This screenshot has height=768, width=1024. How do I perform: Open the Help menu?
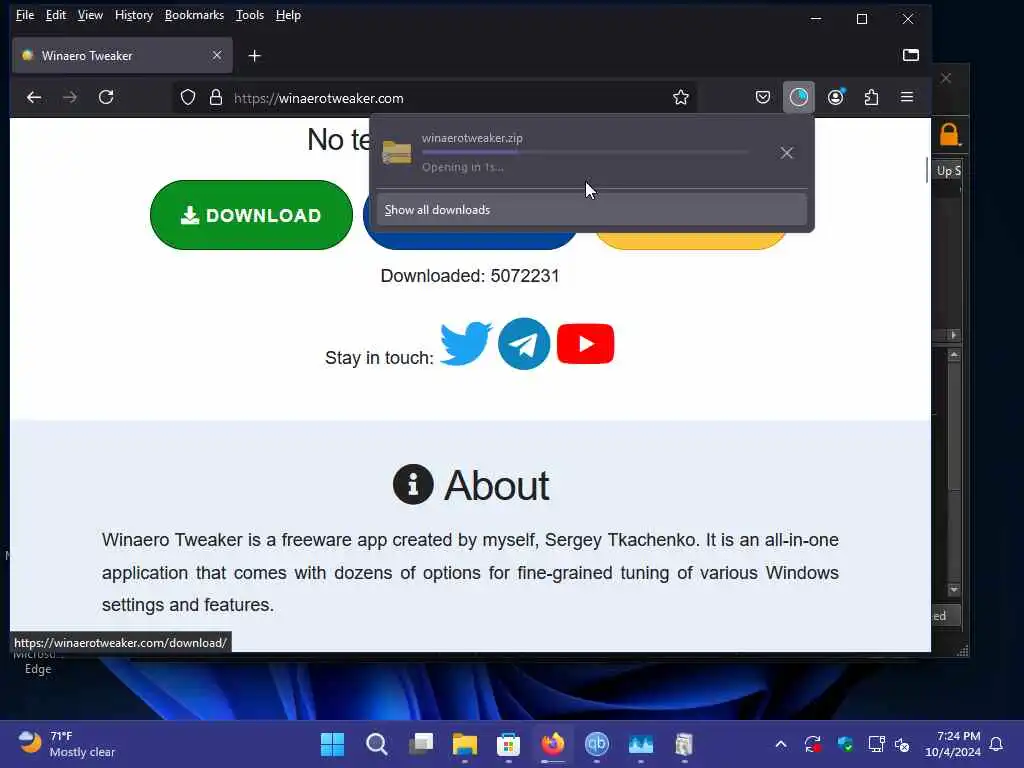(x=288, y=15)
